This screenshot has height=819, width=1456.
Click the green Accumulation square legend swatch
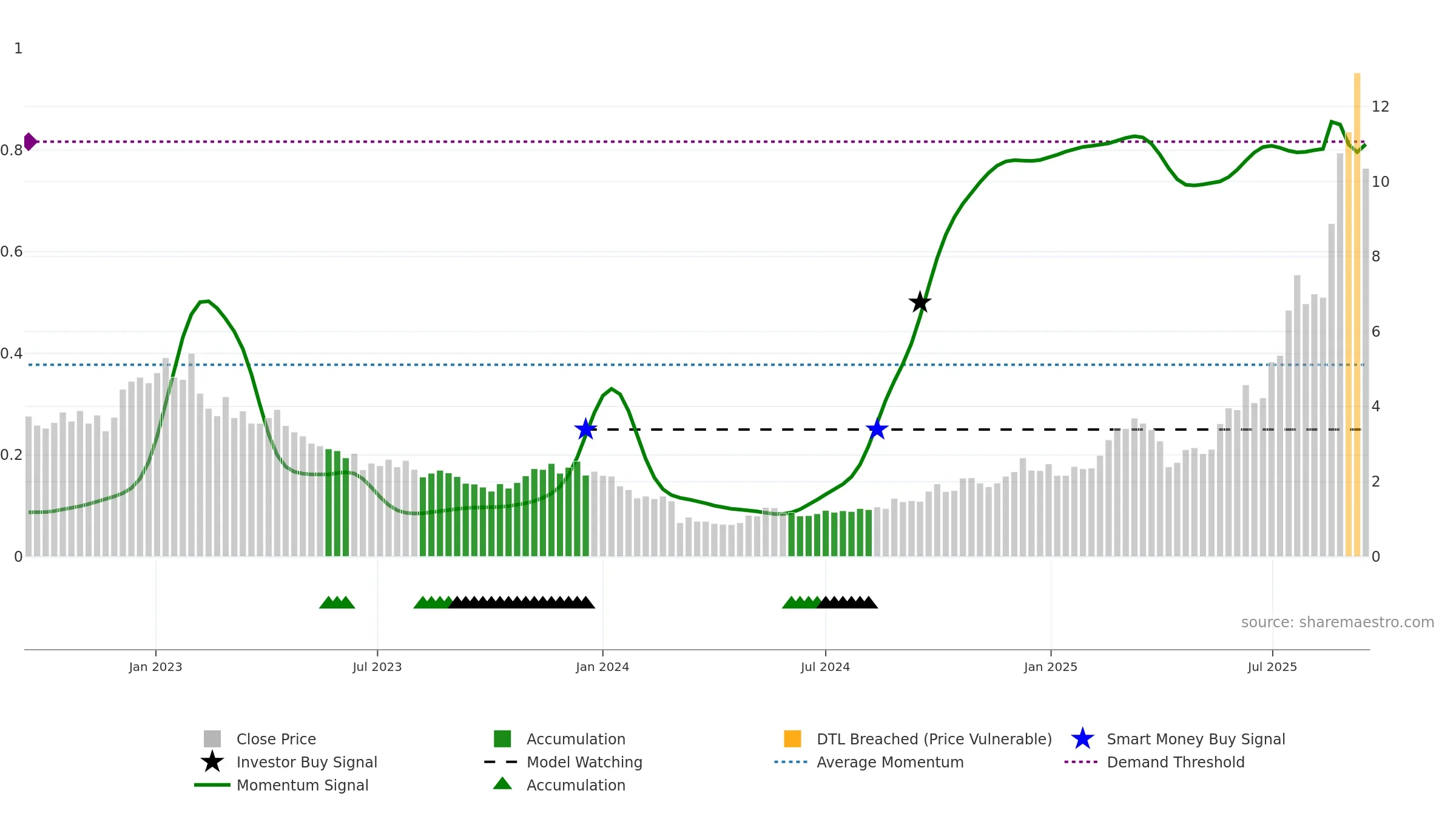(502, 739)
